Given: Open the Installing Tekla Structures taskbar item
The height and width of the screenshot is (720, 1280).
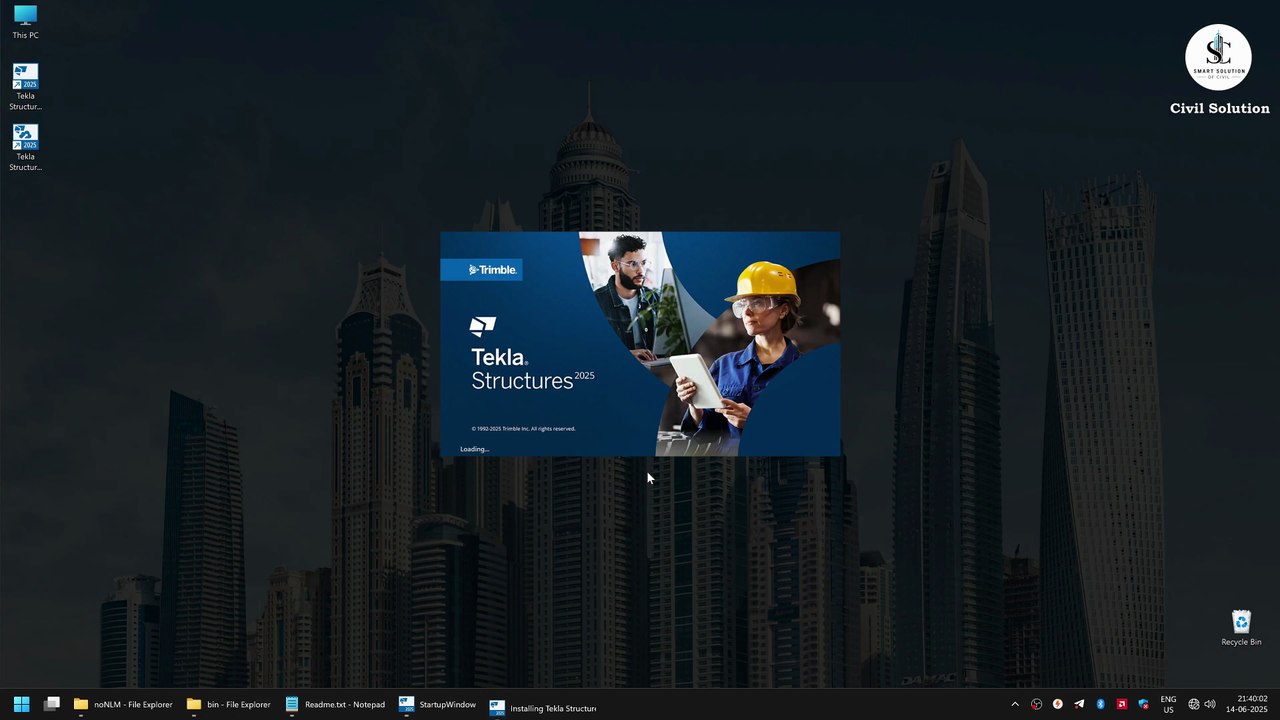Looking at the screenshot, I should pyautogui.click(x=543, y=707).
